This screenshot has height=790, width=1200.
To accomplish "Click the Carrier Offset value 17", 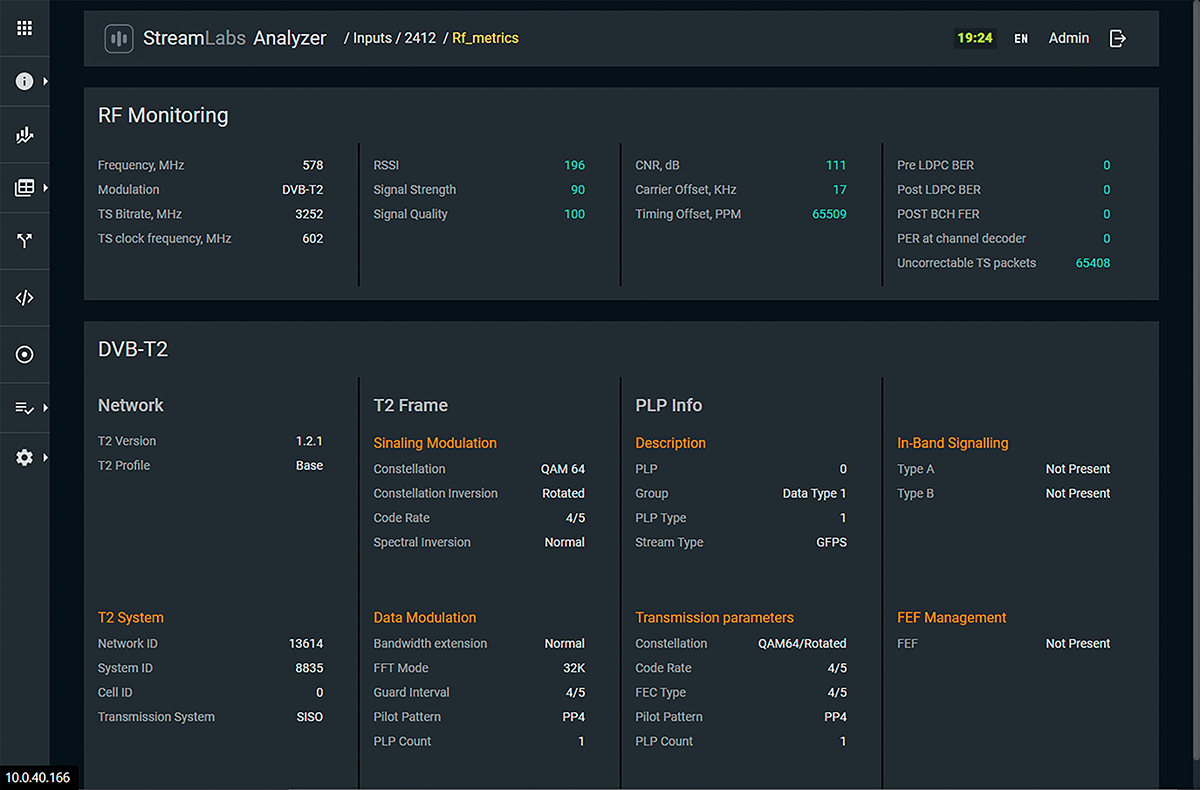I will [840, 189].
